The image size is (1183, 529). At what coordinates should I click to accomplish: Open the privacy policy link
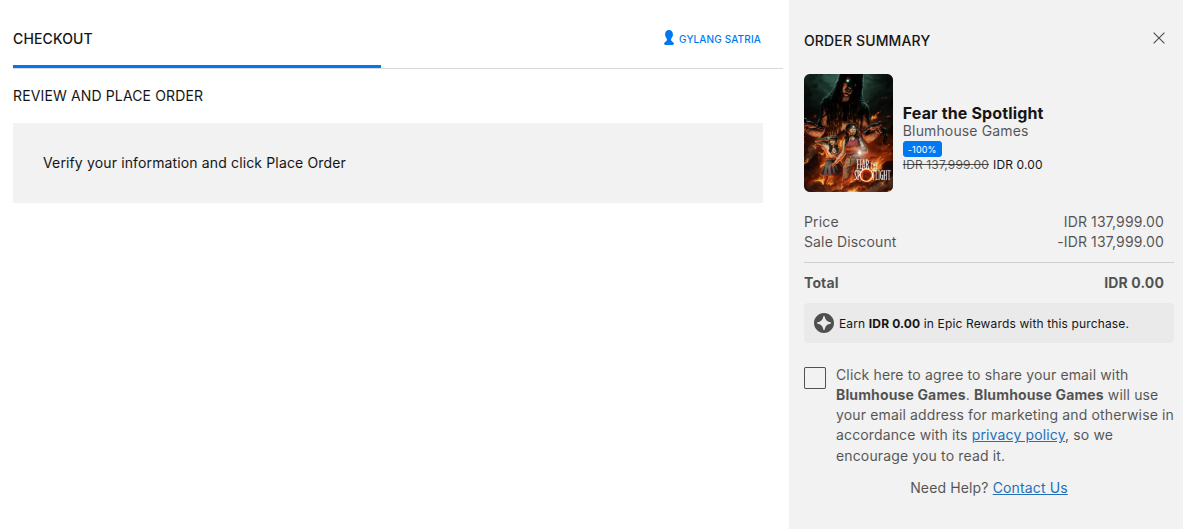tap(1018, 435)
